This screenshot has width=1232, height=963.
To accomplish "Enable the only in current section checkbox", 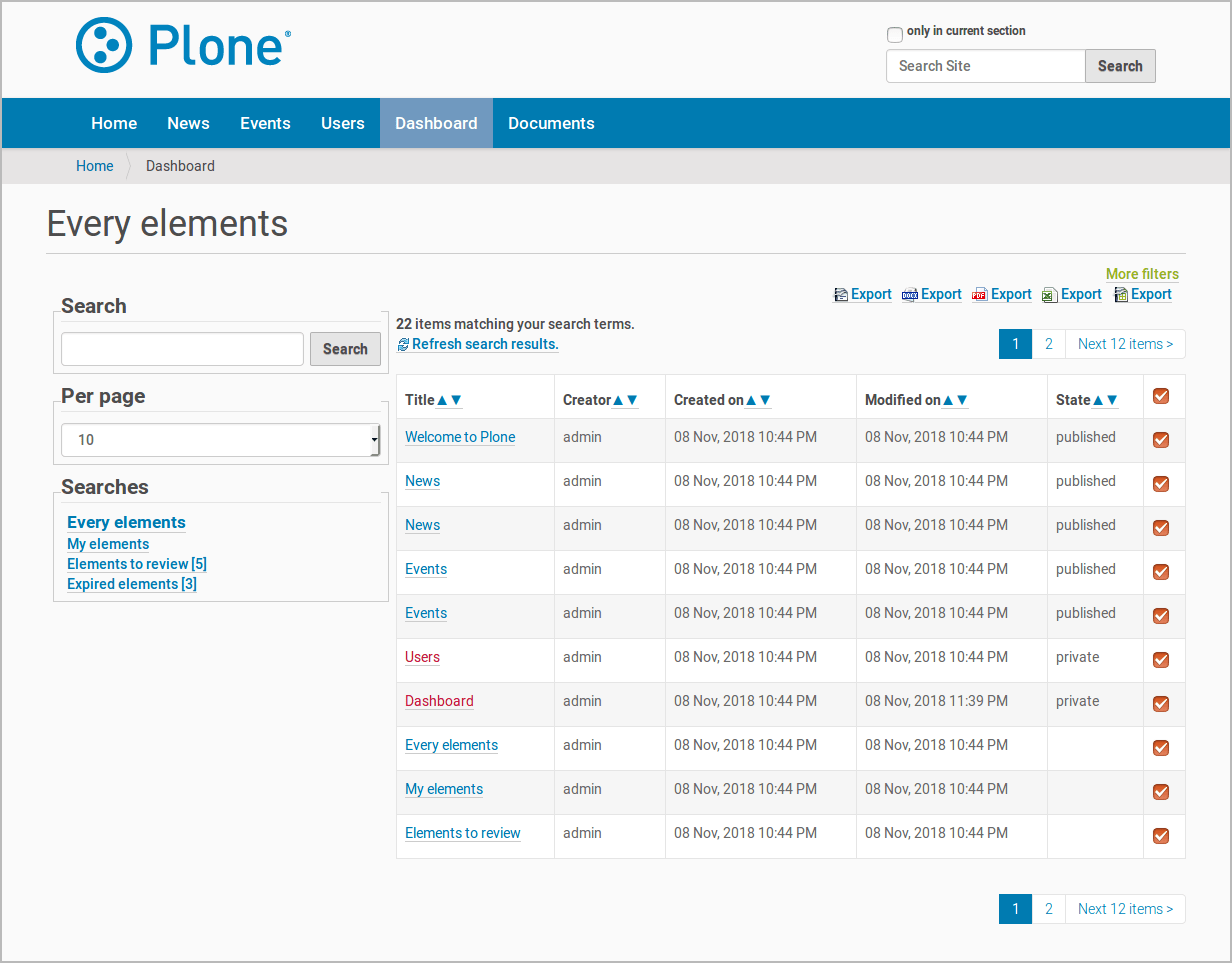I will click(x=895, y=35).
